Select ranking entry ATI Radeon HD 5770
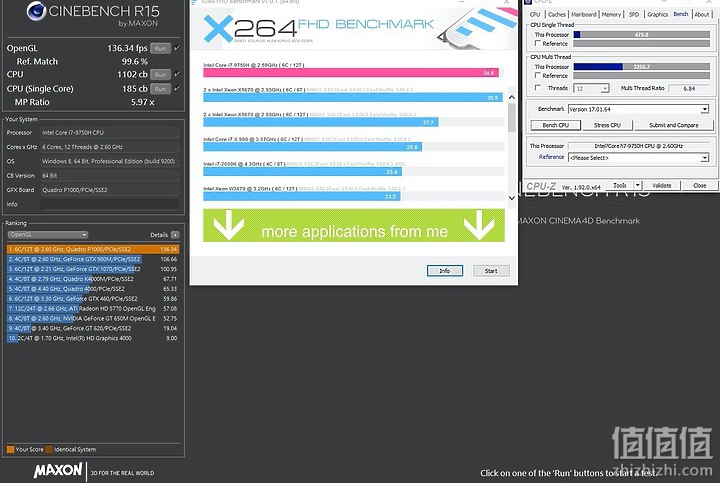 [93, 309]
